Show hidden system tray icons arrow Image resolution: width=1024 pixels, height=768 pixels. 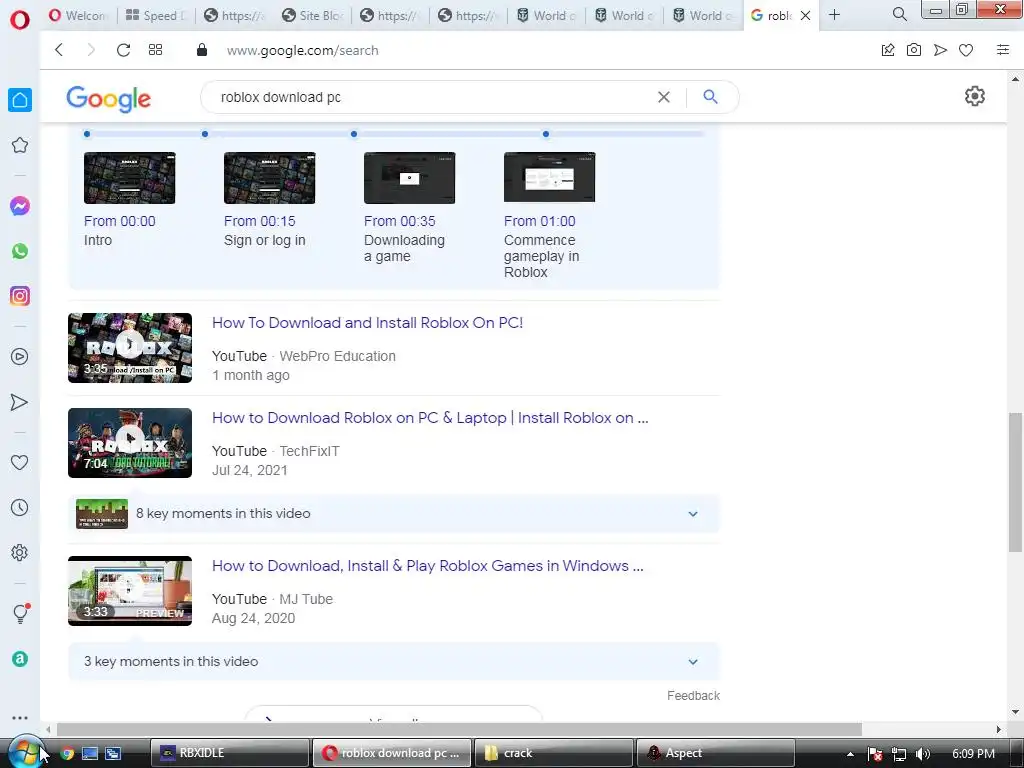[850, 754]
